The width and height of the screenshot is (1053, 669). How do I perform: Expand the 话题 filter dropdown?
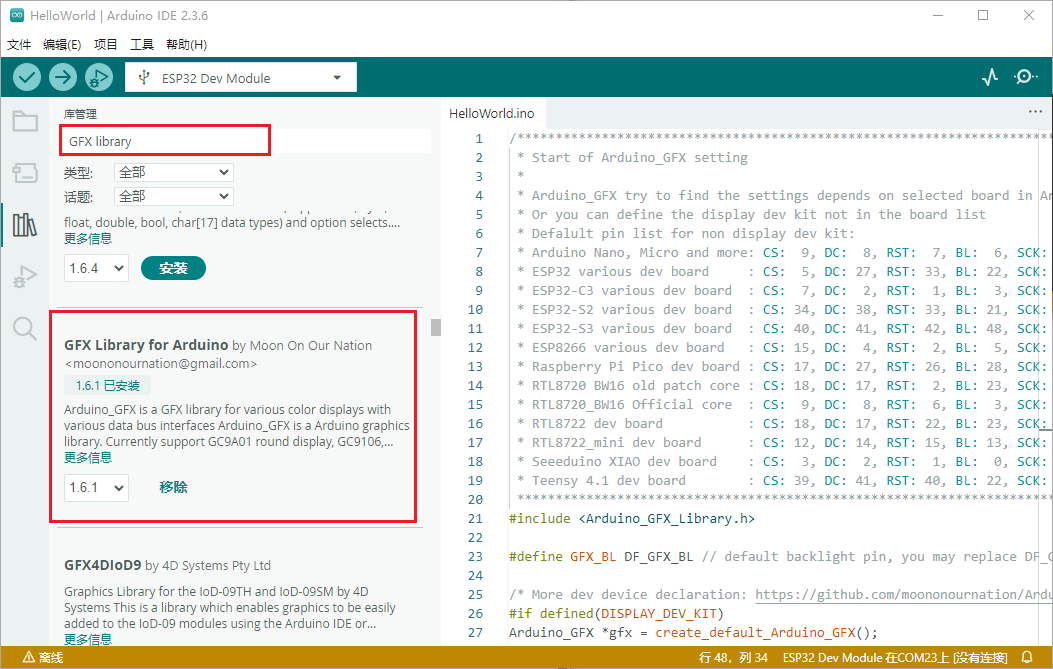[173, 196]
